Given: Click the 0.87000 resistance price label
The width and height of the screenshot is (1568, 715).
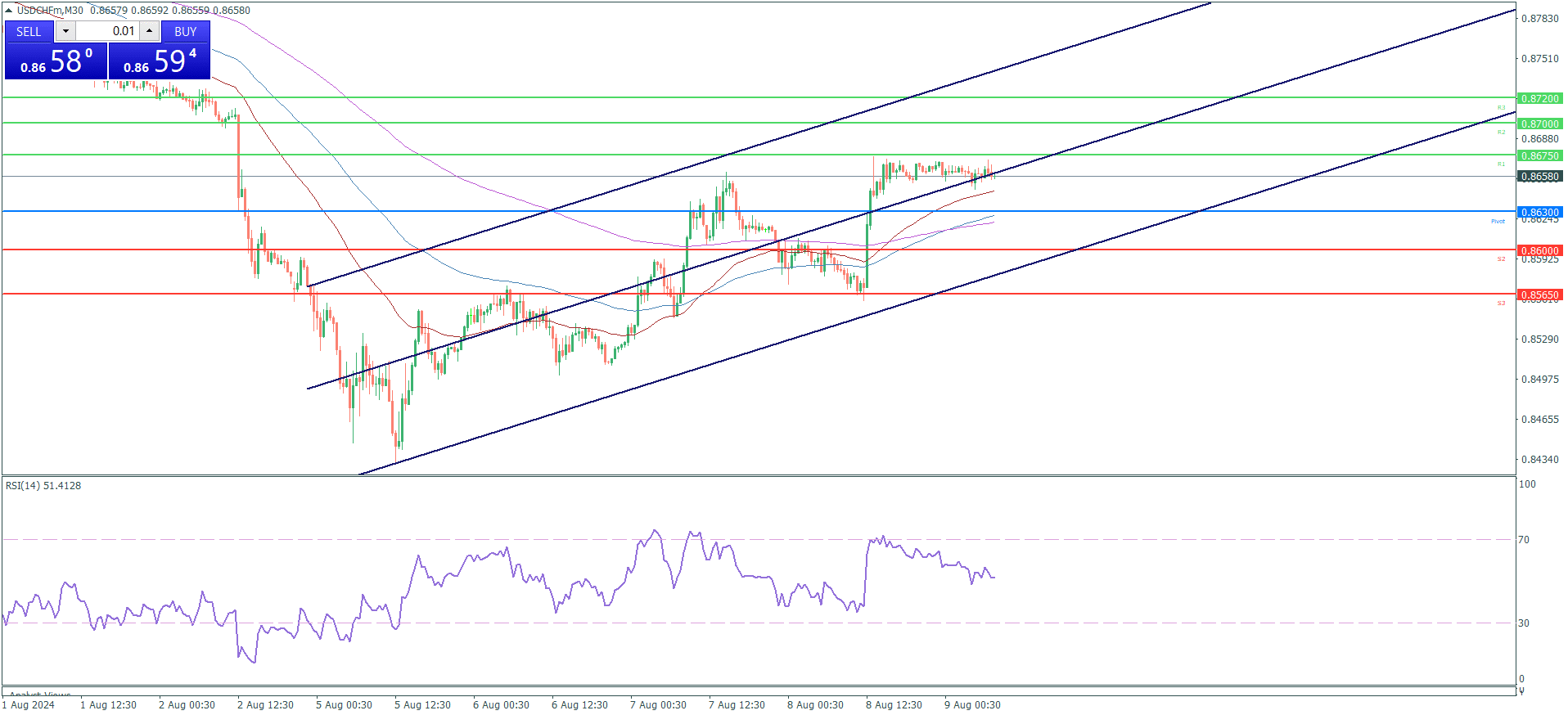Looking at the screenshot, I should tap(1539, 124).
